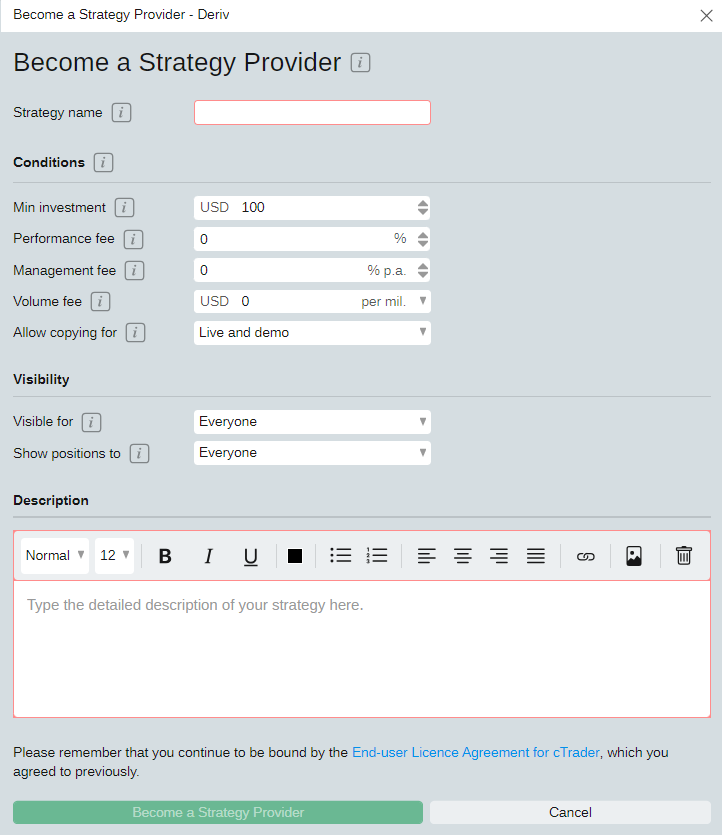722x835 pixels.
Task: Insert an image into the description
Action: 633,556
